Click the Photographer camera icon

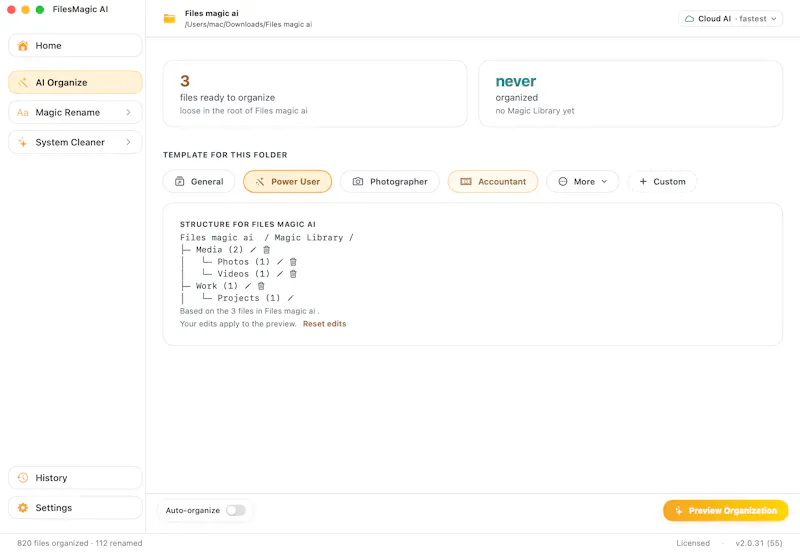click(x=358, y=182)
